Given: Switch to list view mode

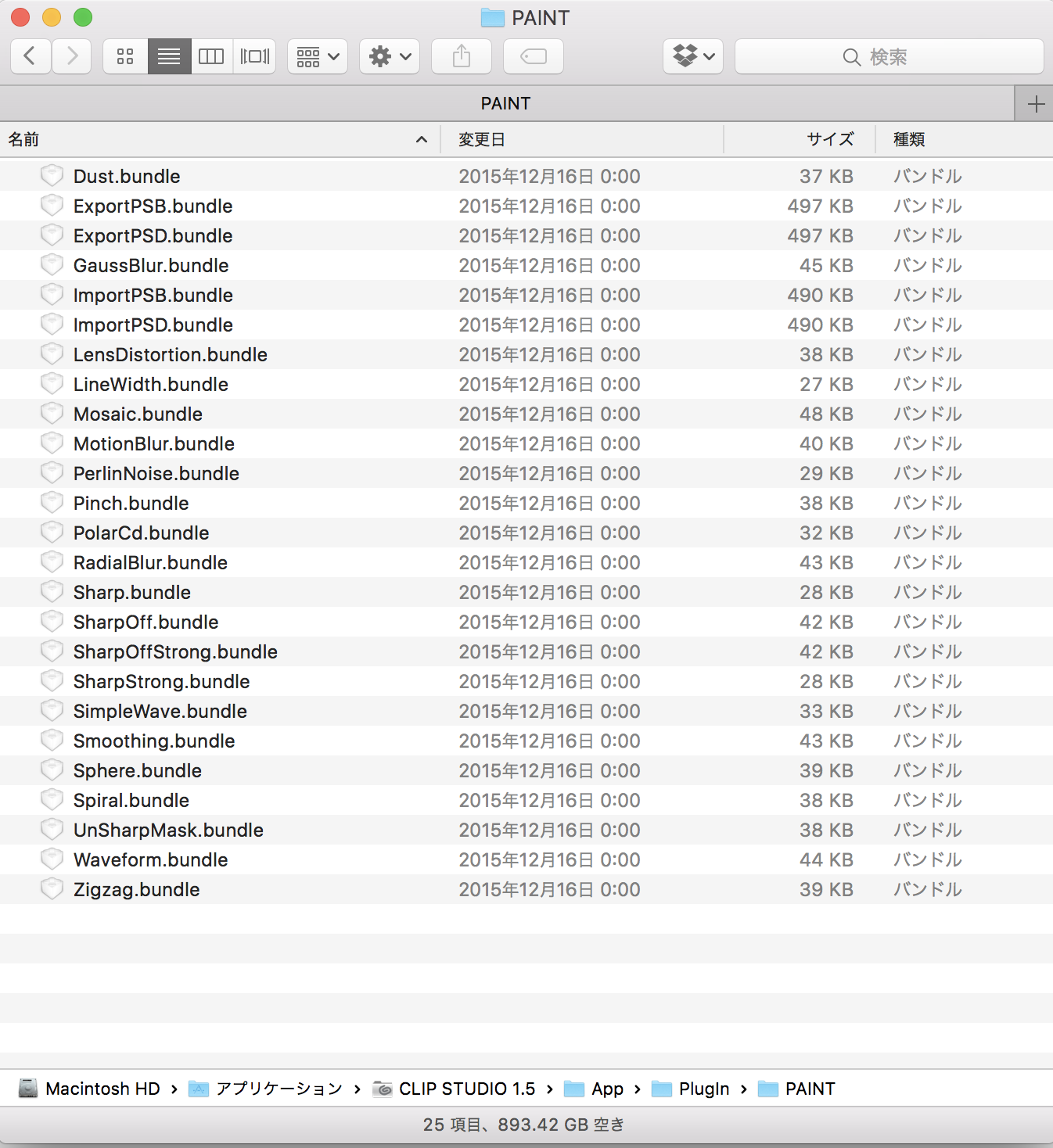Looking at the screenshot, I should (169, 56).
